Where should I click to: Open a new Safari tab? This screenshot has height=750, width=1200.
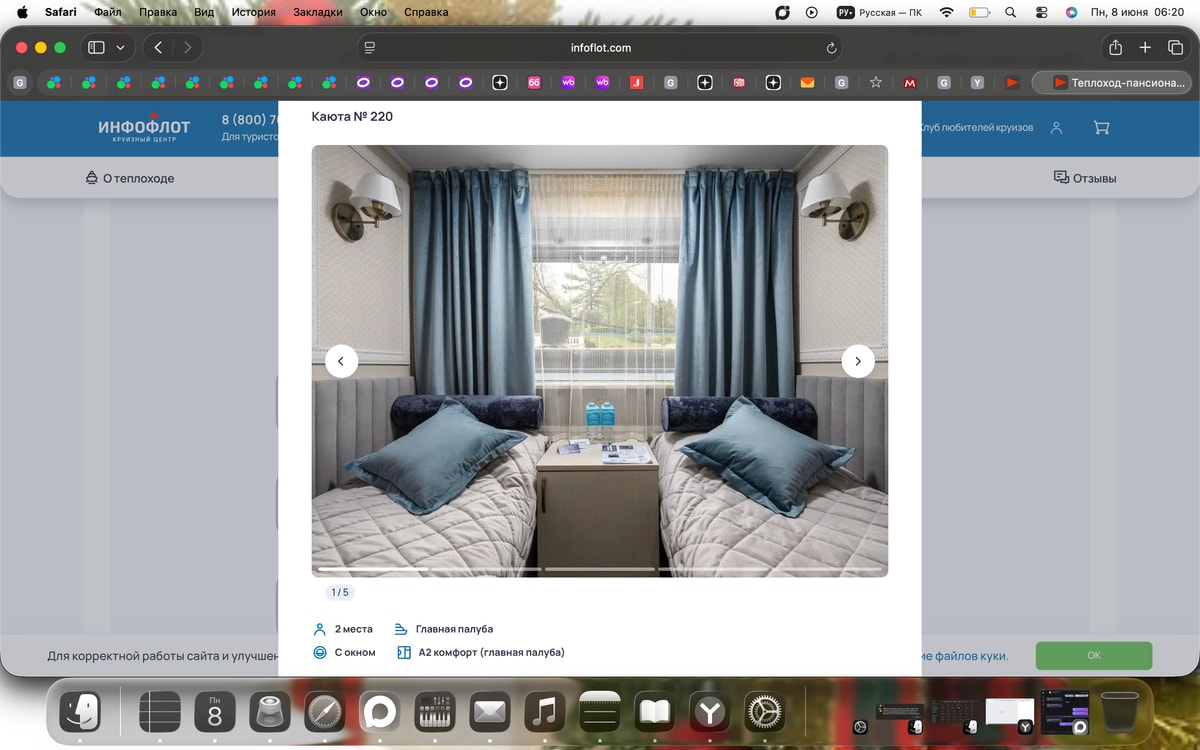click(1145, 47)
